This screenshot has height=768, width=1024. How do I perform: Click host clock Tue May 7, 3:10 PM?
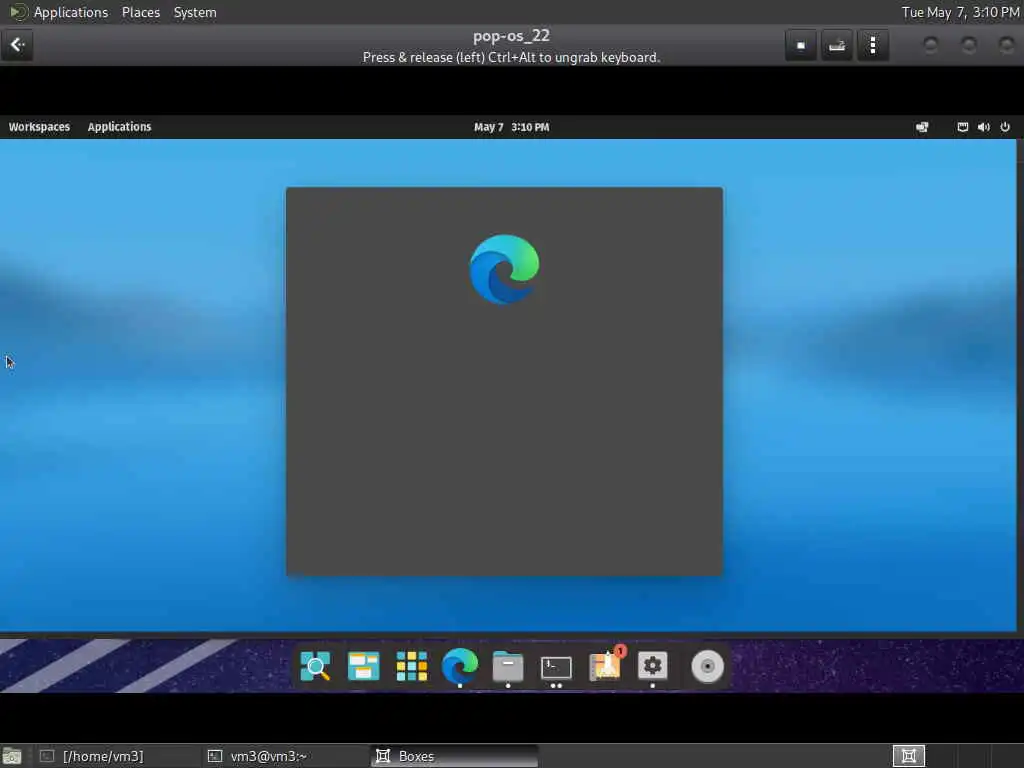pos(960,12)
